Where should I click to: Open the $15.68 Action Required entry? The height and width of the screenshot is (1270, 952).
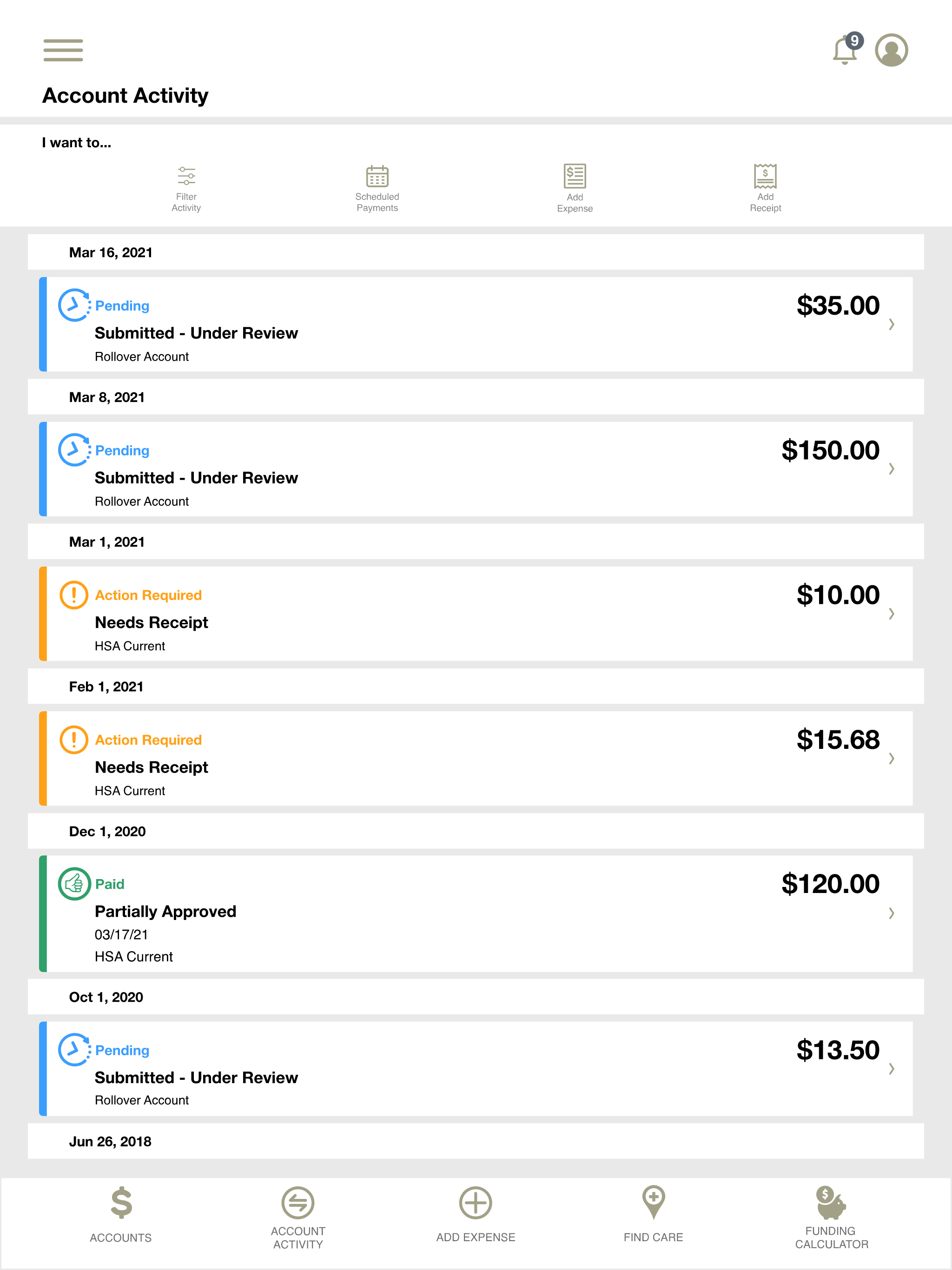tap(476, 759)
